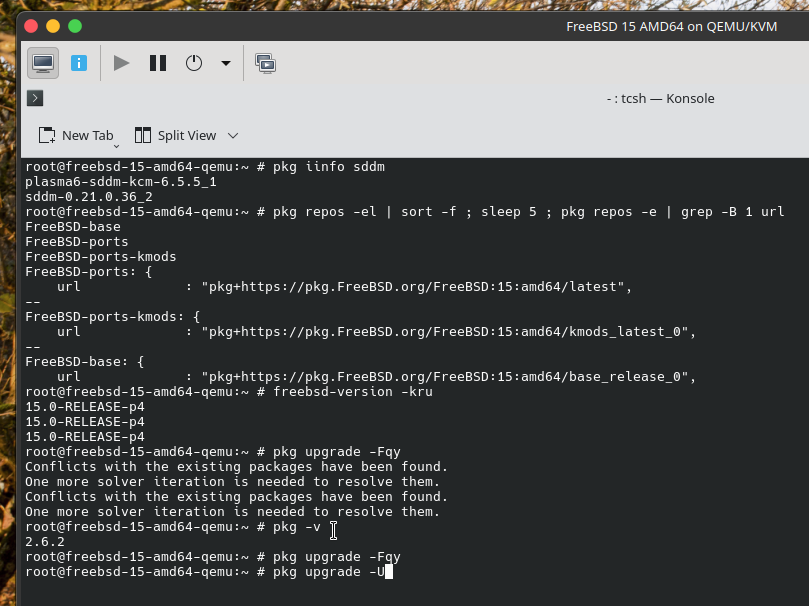Minimize the viewer with yellow button
Image resolution: width=809 pixels, height=606 pixels.
pyautogui.click(x=53, y=25)
